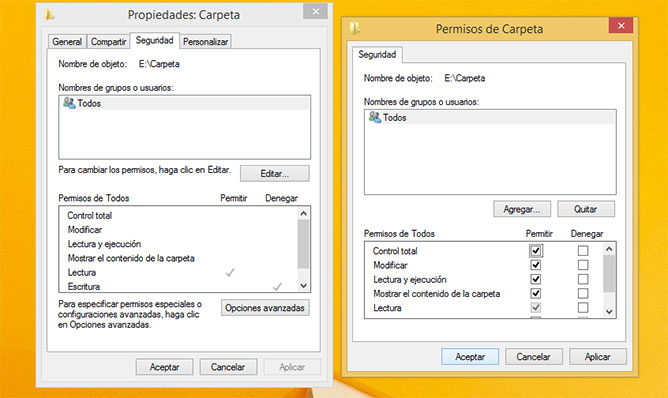Select Seguridad tab in Permisos de Carpeta
This screenshot has height=398, width=668.
click(x=377, y=55)
